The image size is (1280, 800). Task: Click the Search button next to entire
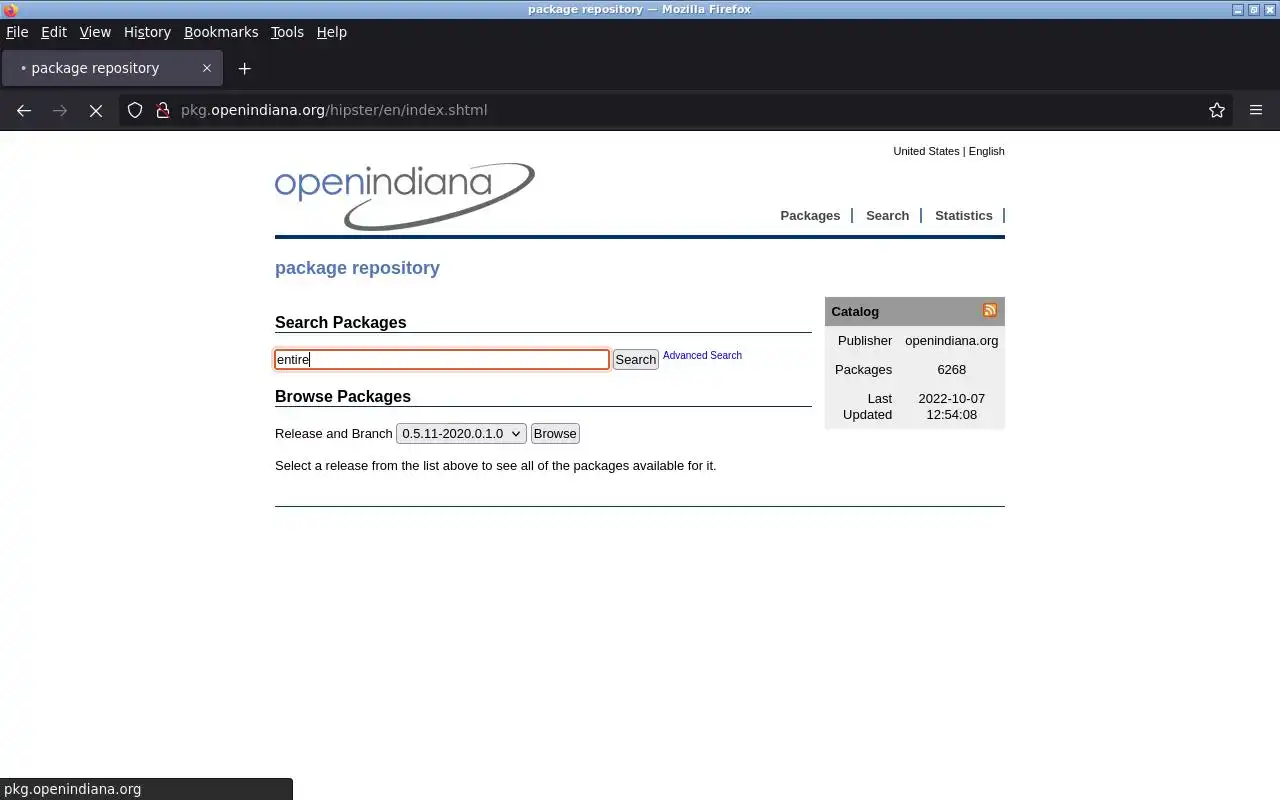click(x=635, y=359)
